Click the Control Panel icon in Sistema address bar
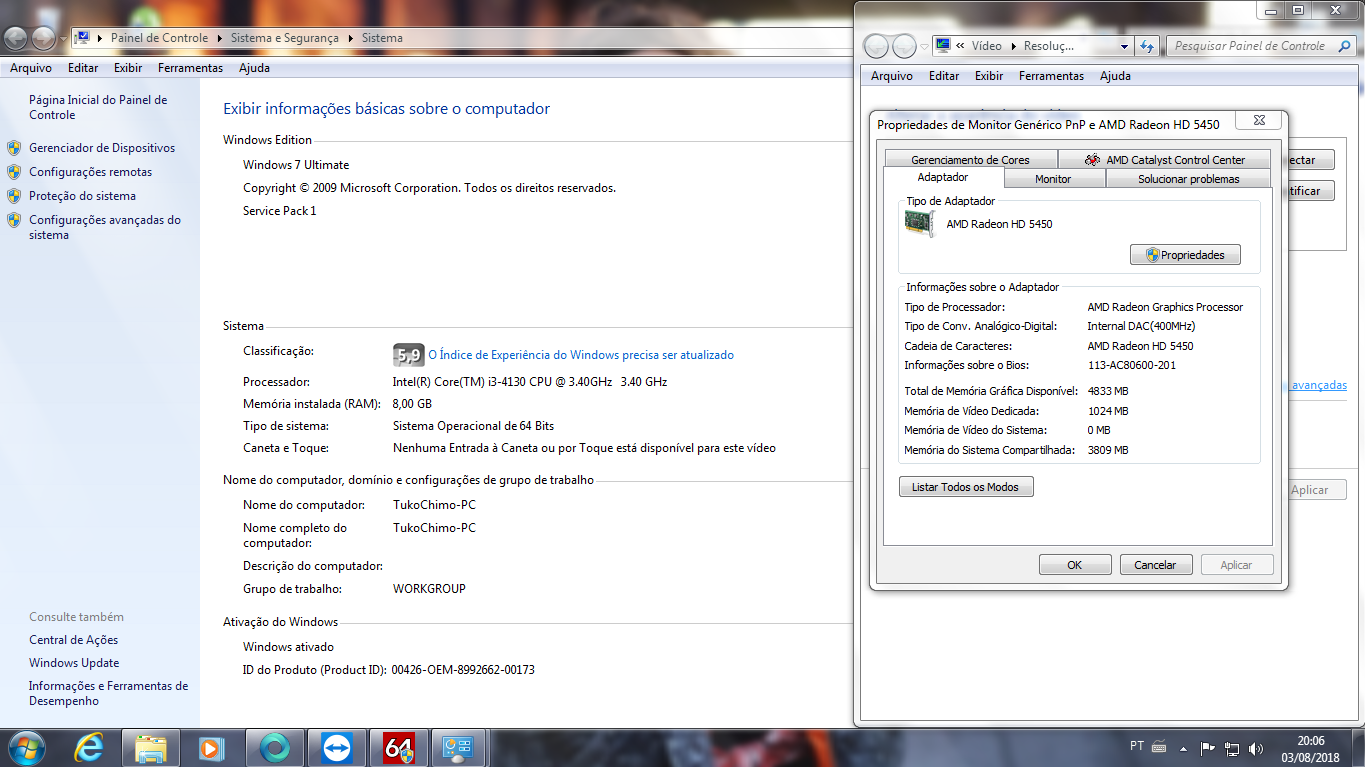Viewport: 1365px width, 767px height. [x=83, y=38]
